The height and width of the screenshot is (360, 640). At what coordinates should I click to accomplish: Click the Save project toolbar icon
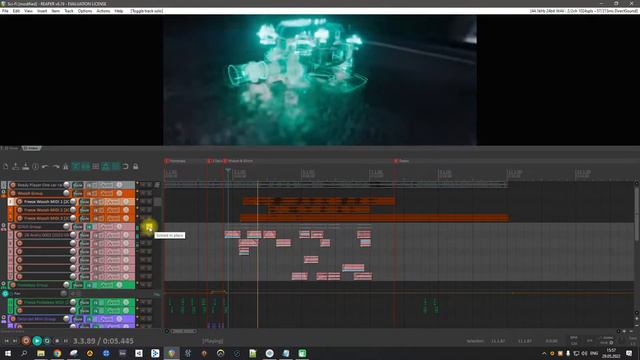pyautogui.click(x=25, y=167)
